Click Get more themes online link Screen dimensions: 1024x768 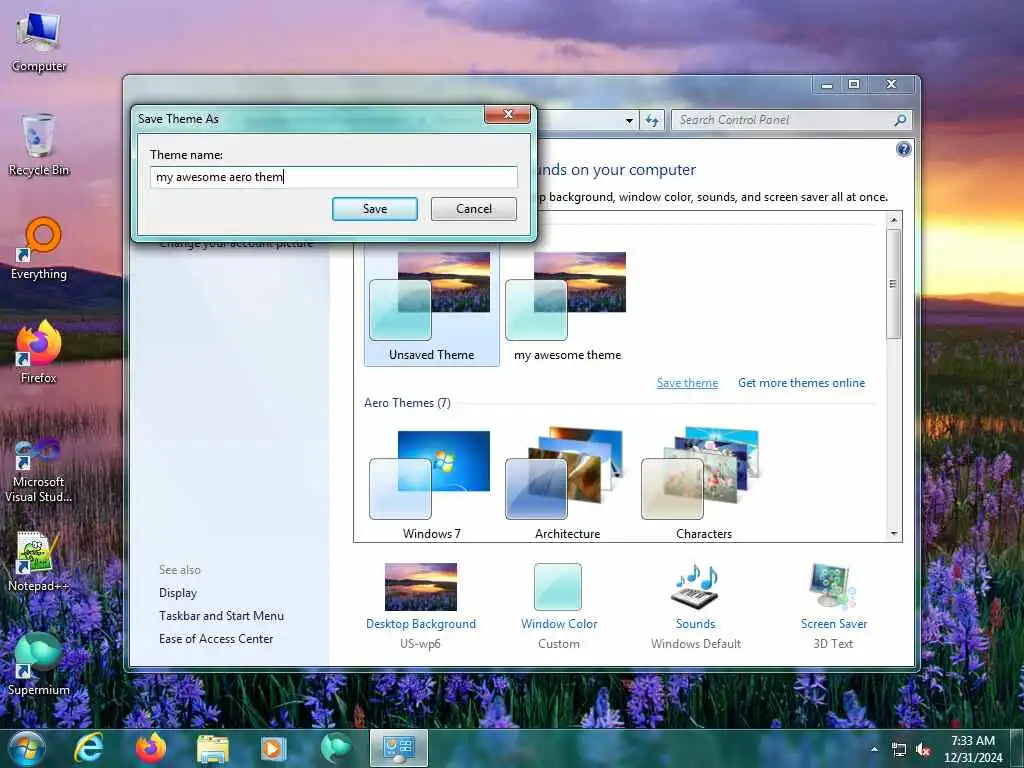point(801,383)
